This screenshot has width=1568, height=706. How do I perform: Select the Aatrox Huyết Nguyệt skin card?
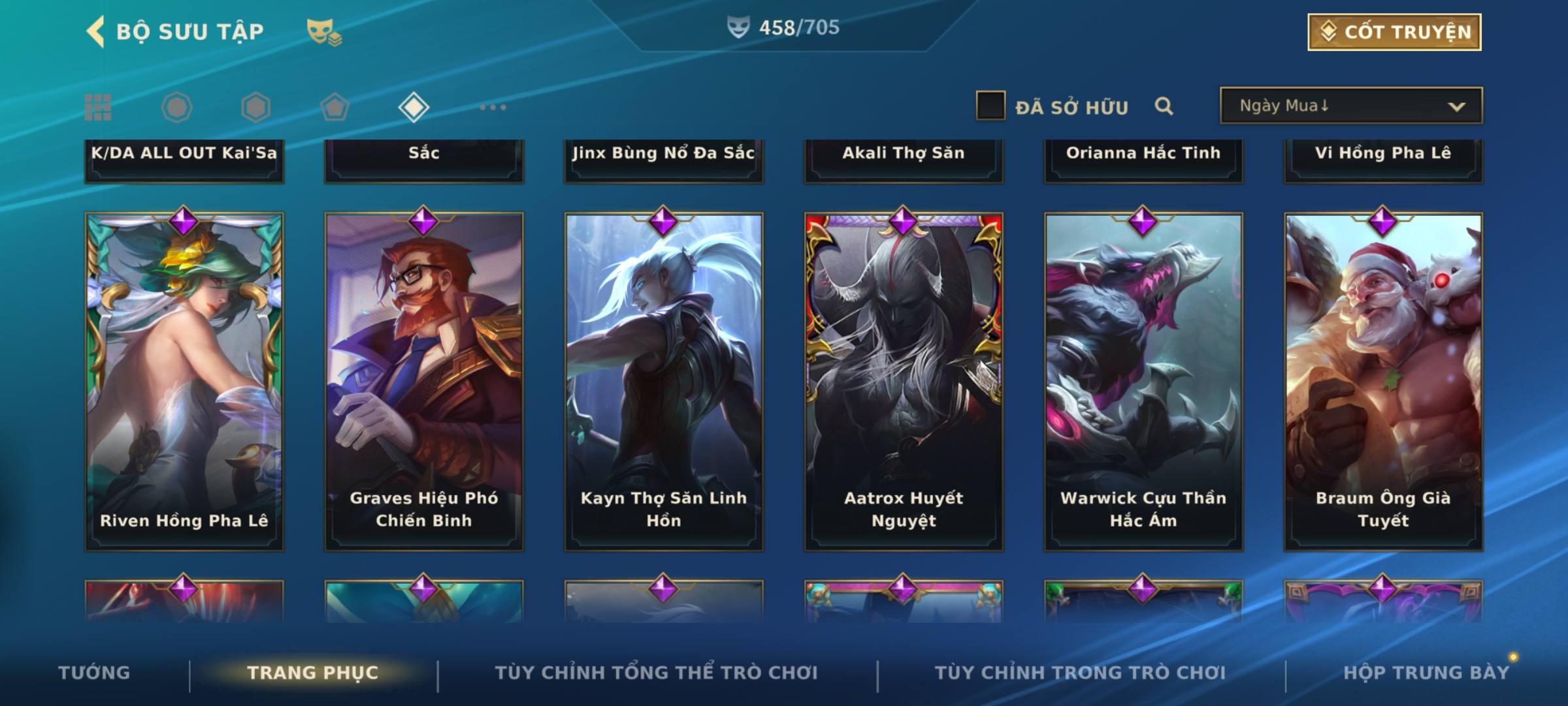(x=904, y=381)
